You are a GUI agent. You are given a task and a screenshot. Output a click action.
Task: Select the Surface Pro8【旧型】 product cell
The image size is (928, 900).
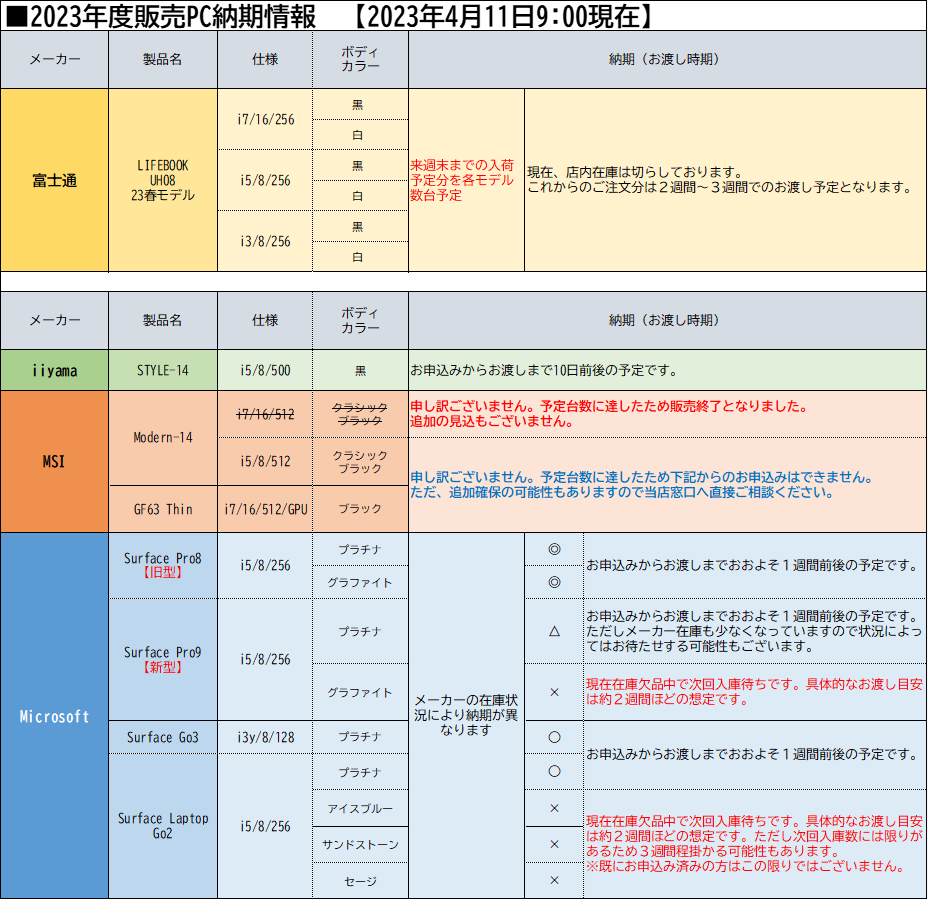[163, 566]
